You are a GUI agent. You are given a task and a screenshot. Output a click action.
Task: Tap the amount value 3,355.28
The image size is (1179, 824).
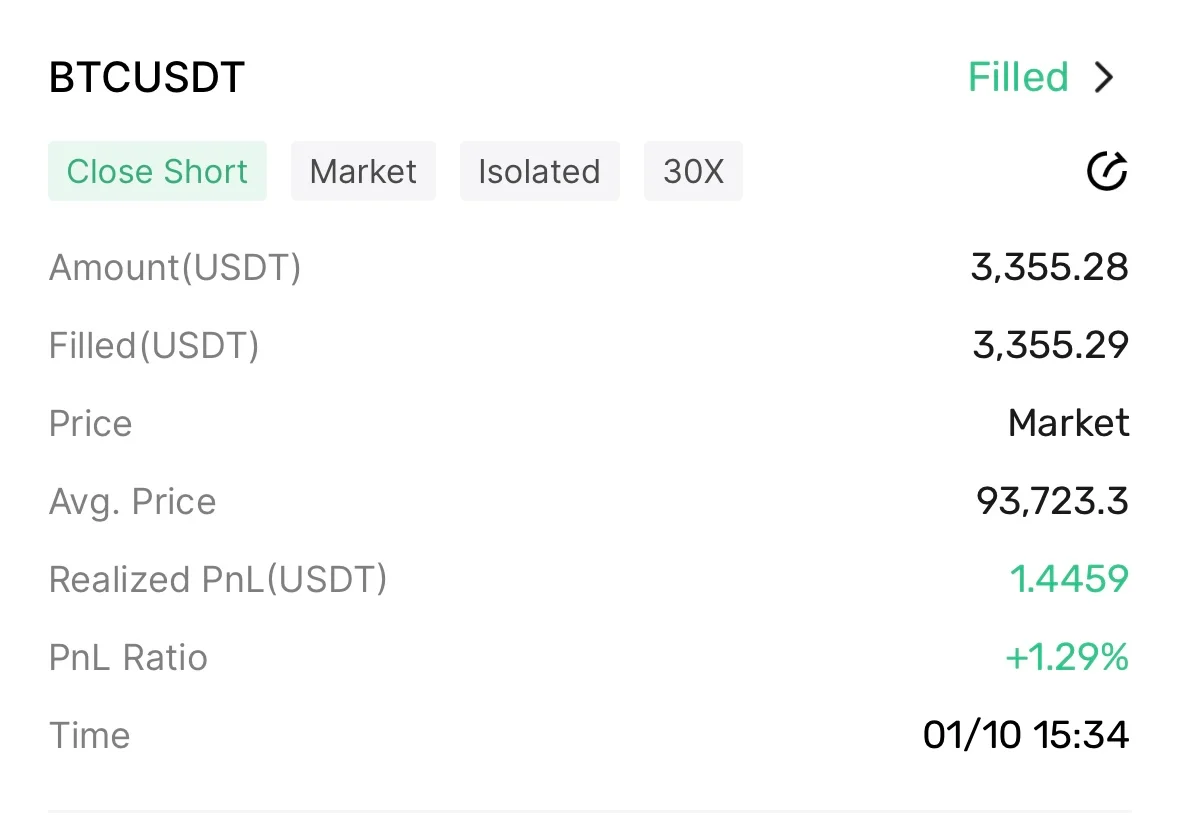1049,267
